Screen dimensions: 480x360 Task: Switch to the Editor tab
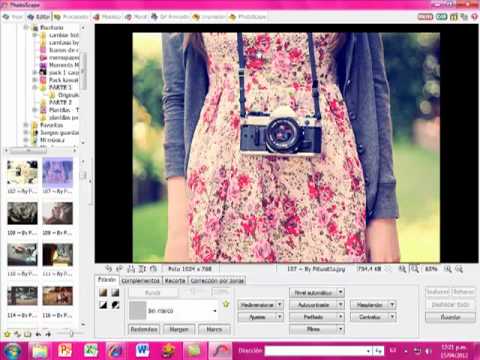pos(39,17)
